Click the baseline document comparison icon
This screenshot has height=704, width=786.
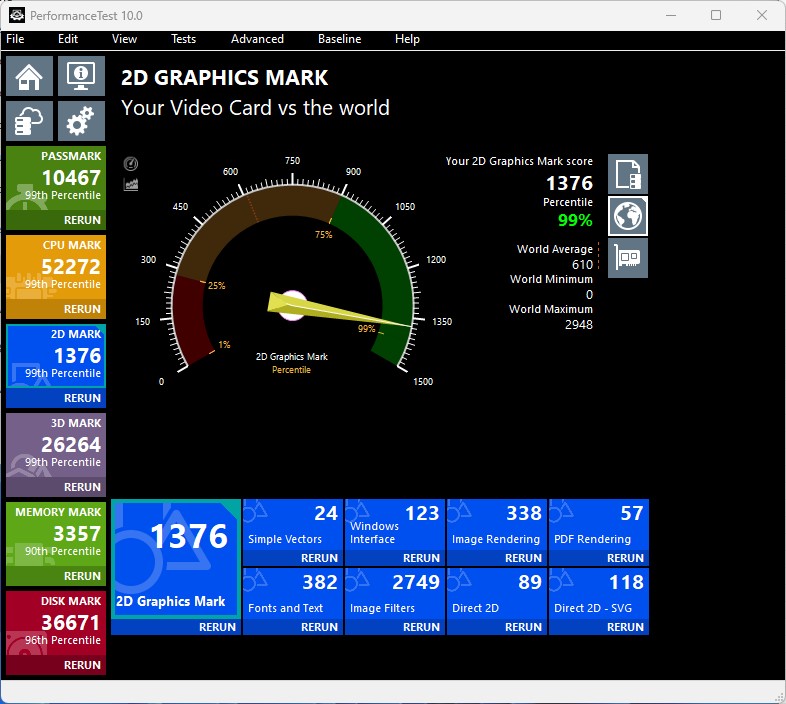[627, 174]
